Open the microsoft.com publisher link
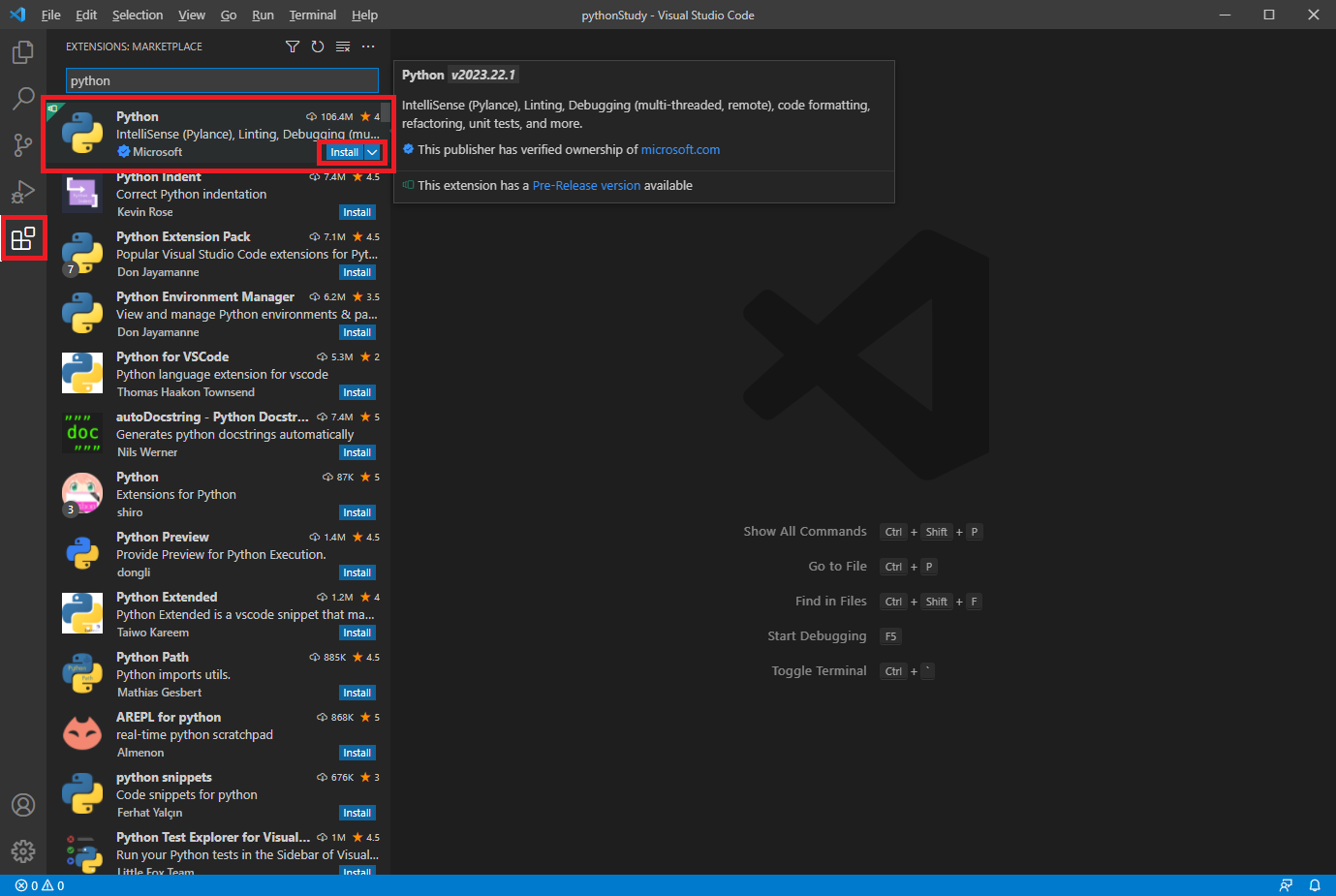1336x896 pixels. [x=680, y=149]
